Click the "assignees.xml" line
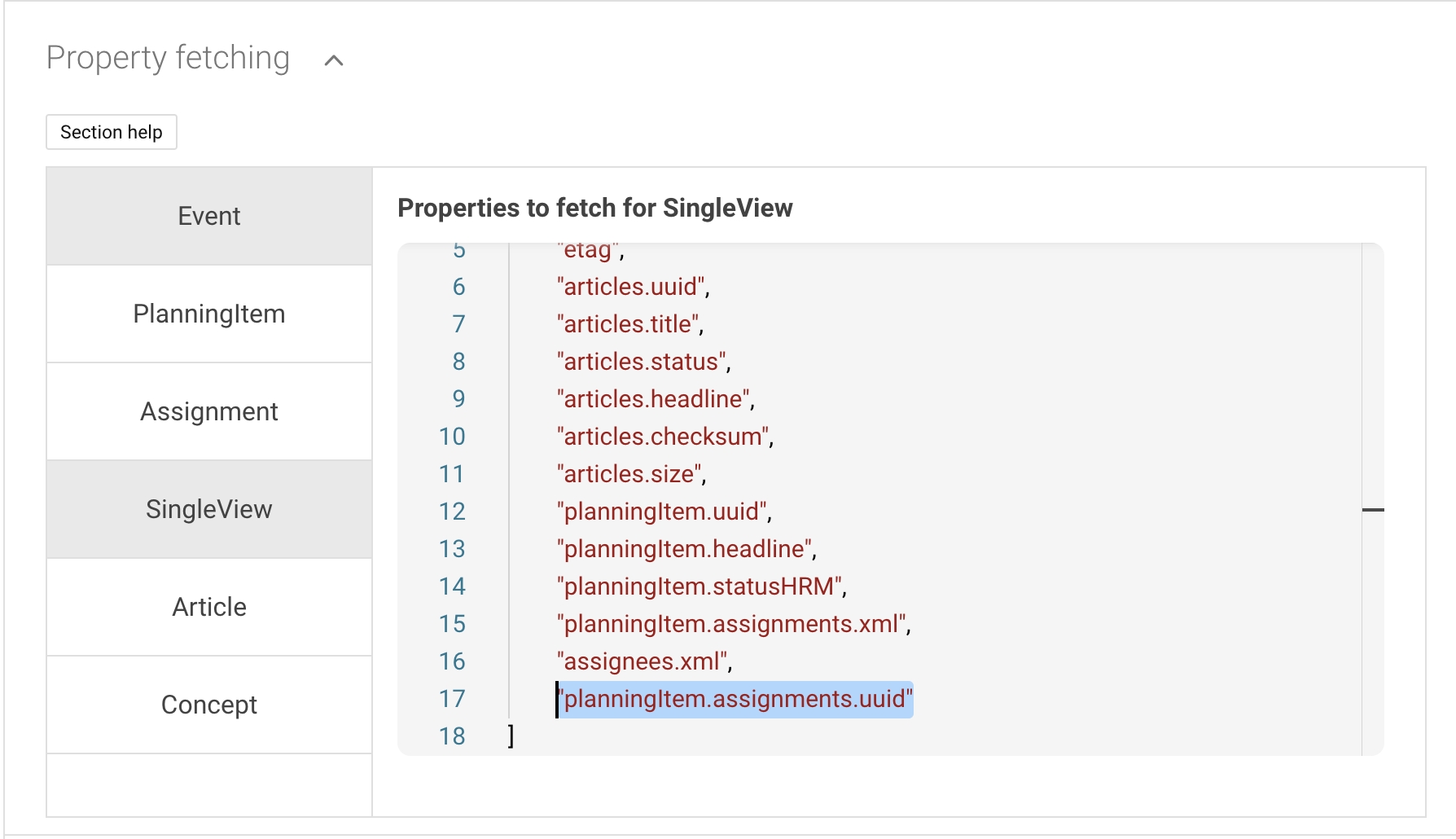1456x839 pixels. pos(642,661)
